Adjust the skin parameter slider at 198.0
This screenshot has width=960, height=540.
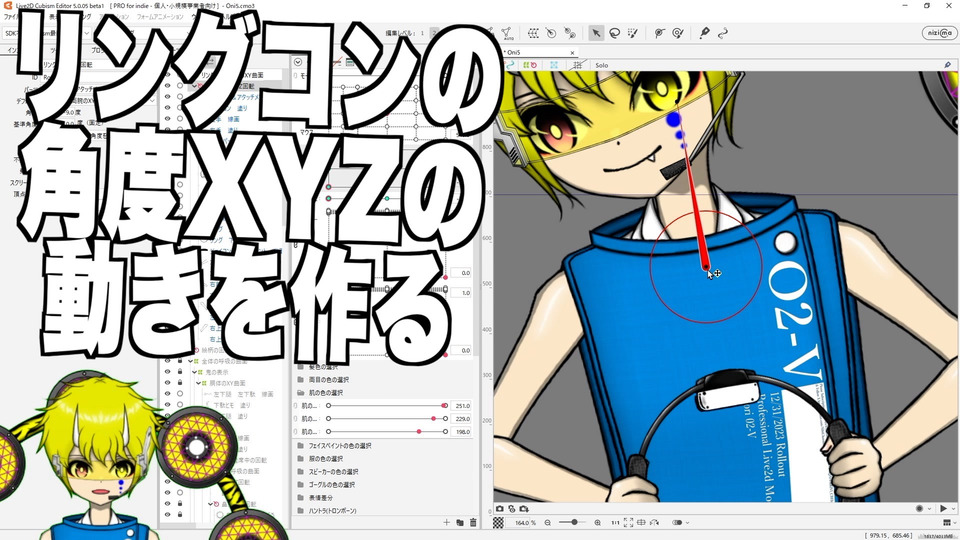tap(386, 432)
